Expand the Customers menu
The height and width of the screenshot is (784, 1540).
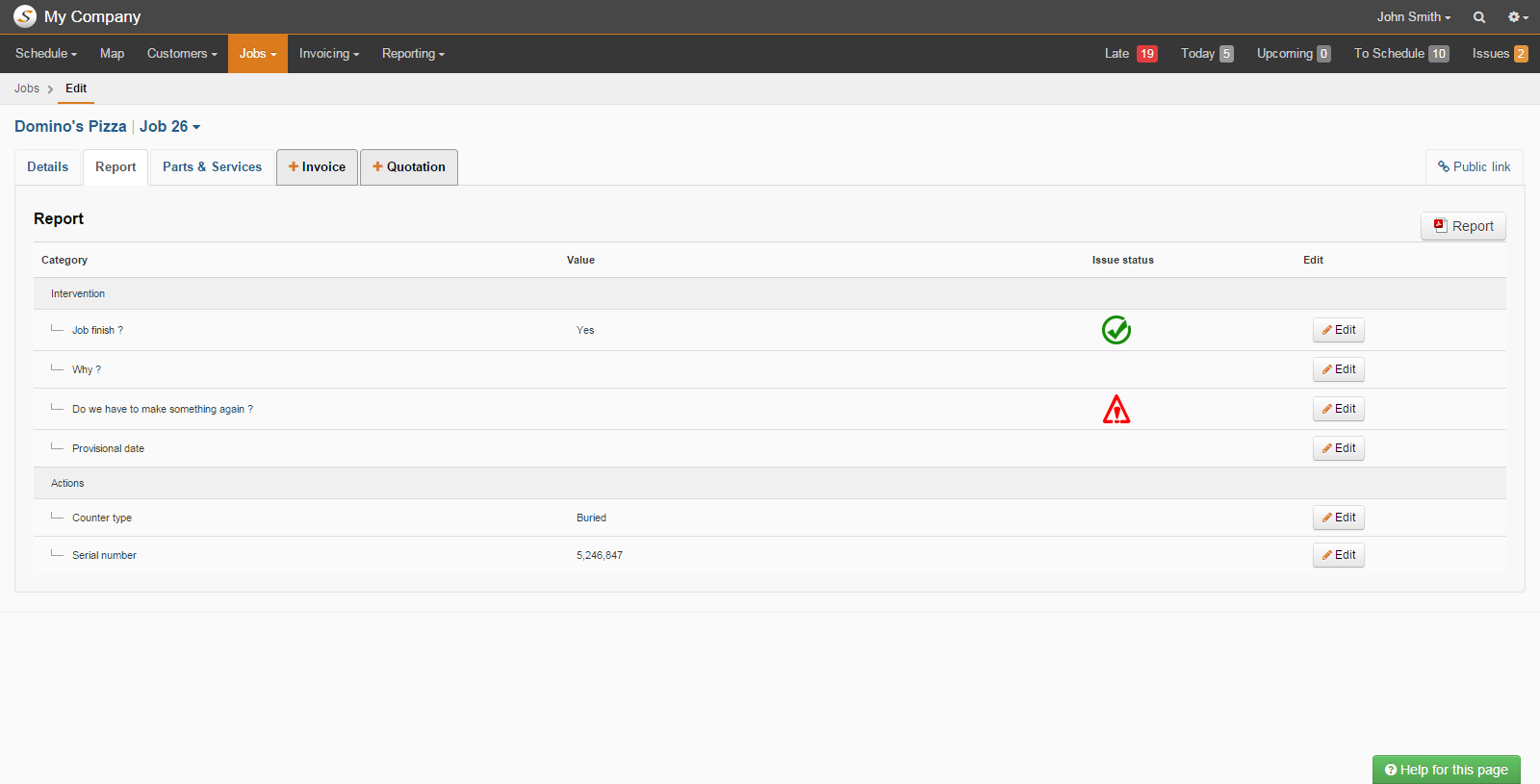coord(182,54)
